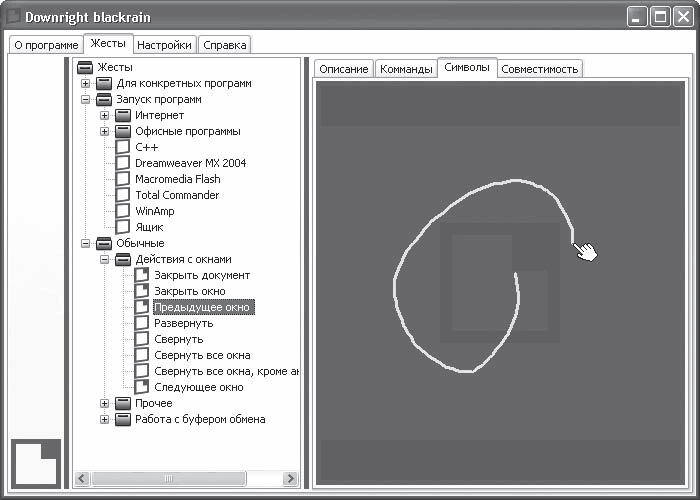Image resolution: width=700 pixels, height=500 pixels.
Task: Click the icon beside WinAmp entry
Action: [123, 211]
